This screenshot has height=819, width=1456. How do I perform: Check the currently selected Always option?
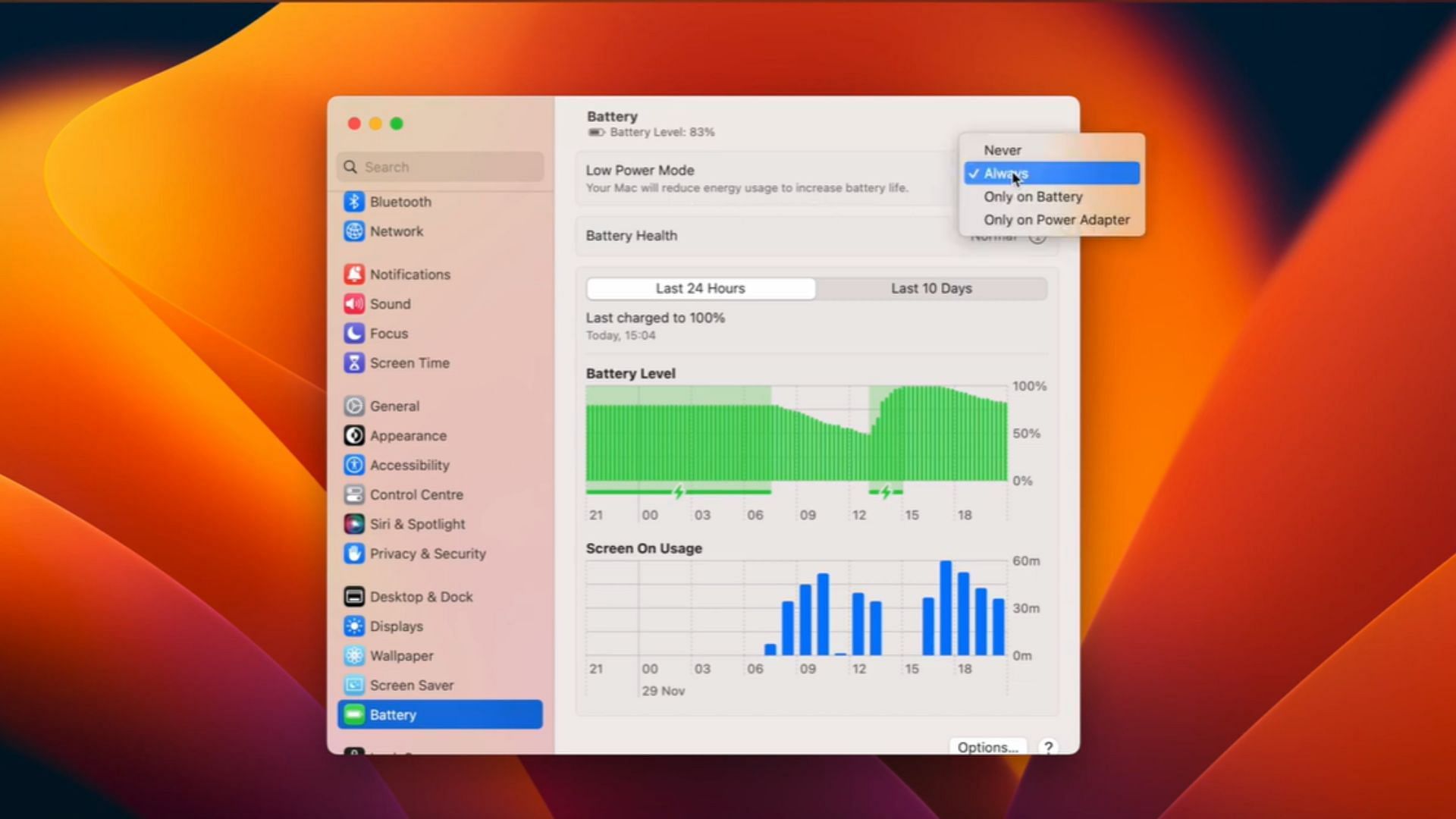pyautogui.click(x=1050, y=173)
